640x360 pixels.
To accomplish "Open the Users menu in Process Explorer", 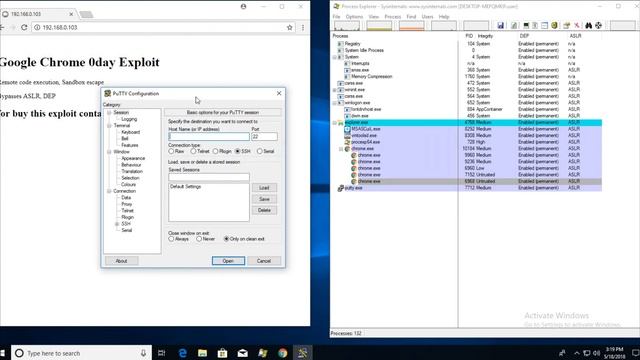I will click(x=427, y=17).
